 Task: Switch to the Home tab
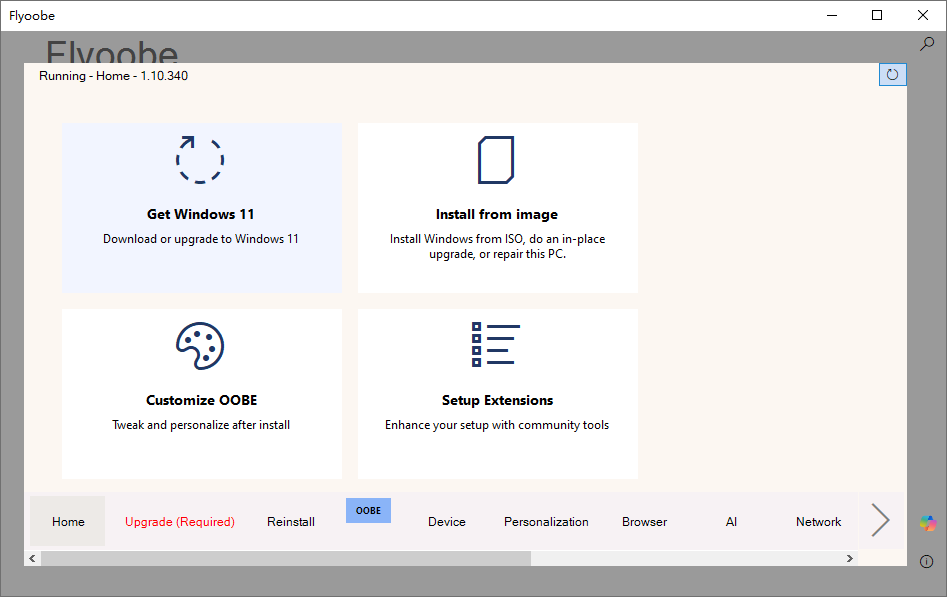coord(68,521)
